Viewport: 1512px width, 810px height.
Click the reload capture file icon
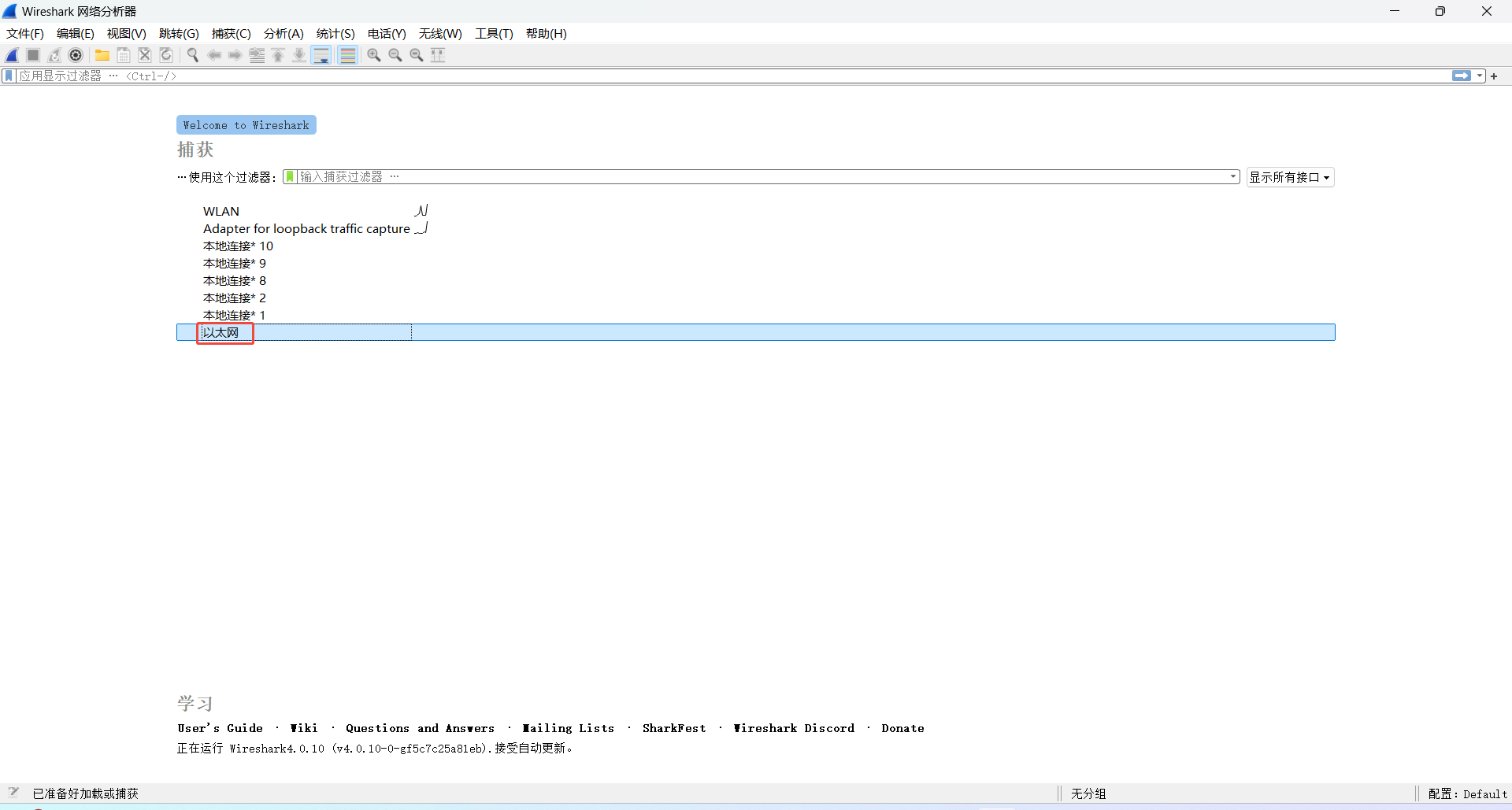[166, 55]
